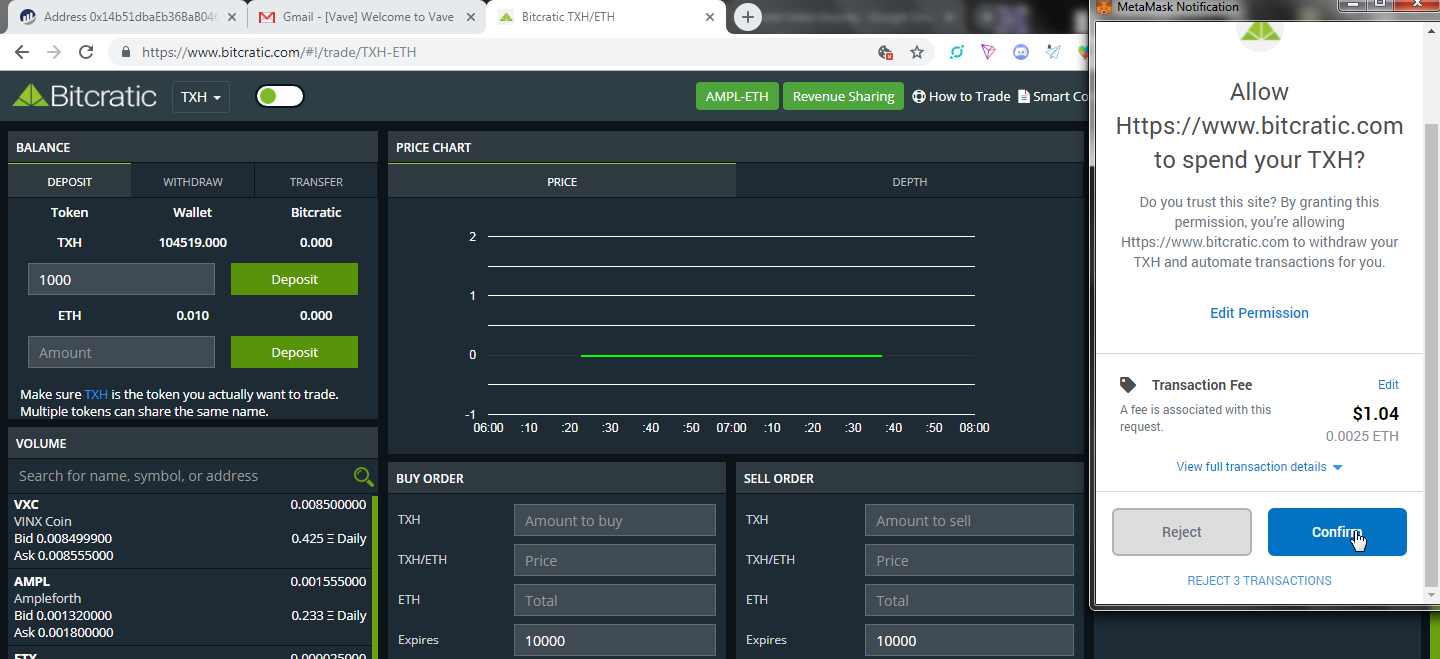Click the lifebuoy icon beside How to Trade

(919, 96)
